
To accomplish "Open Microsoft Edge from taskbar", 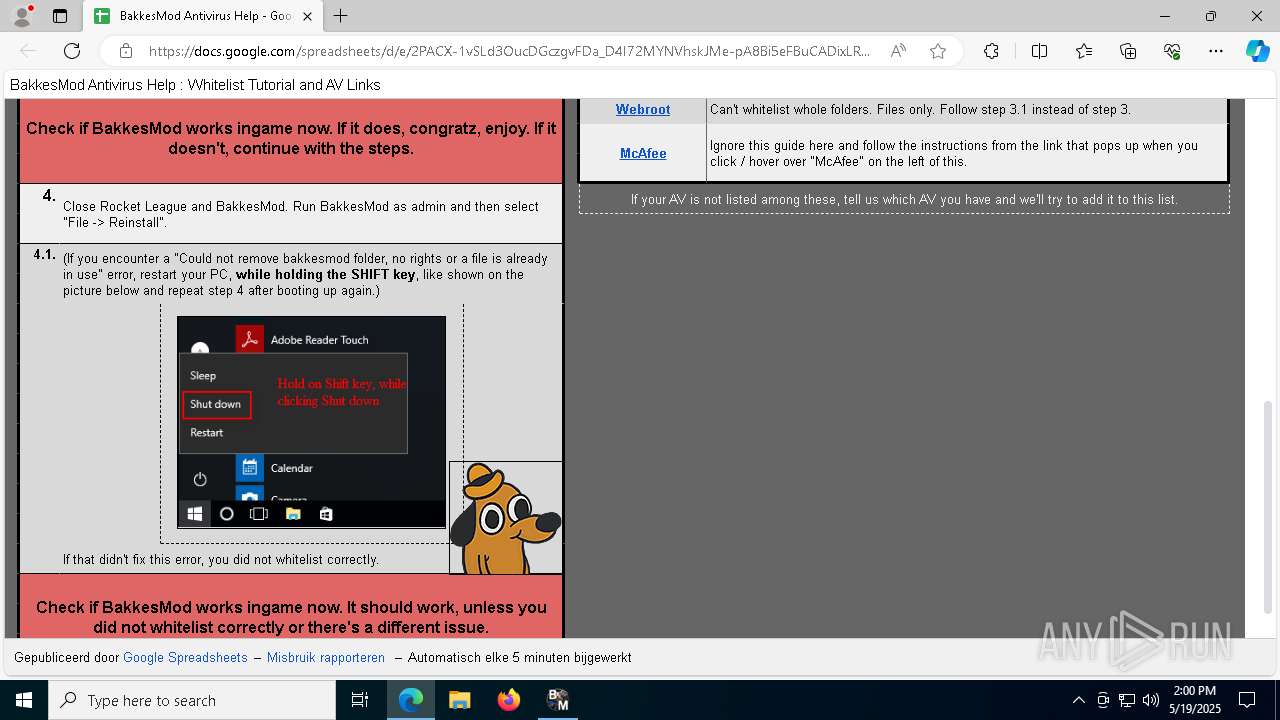I will coord(411,700).
